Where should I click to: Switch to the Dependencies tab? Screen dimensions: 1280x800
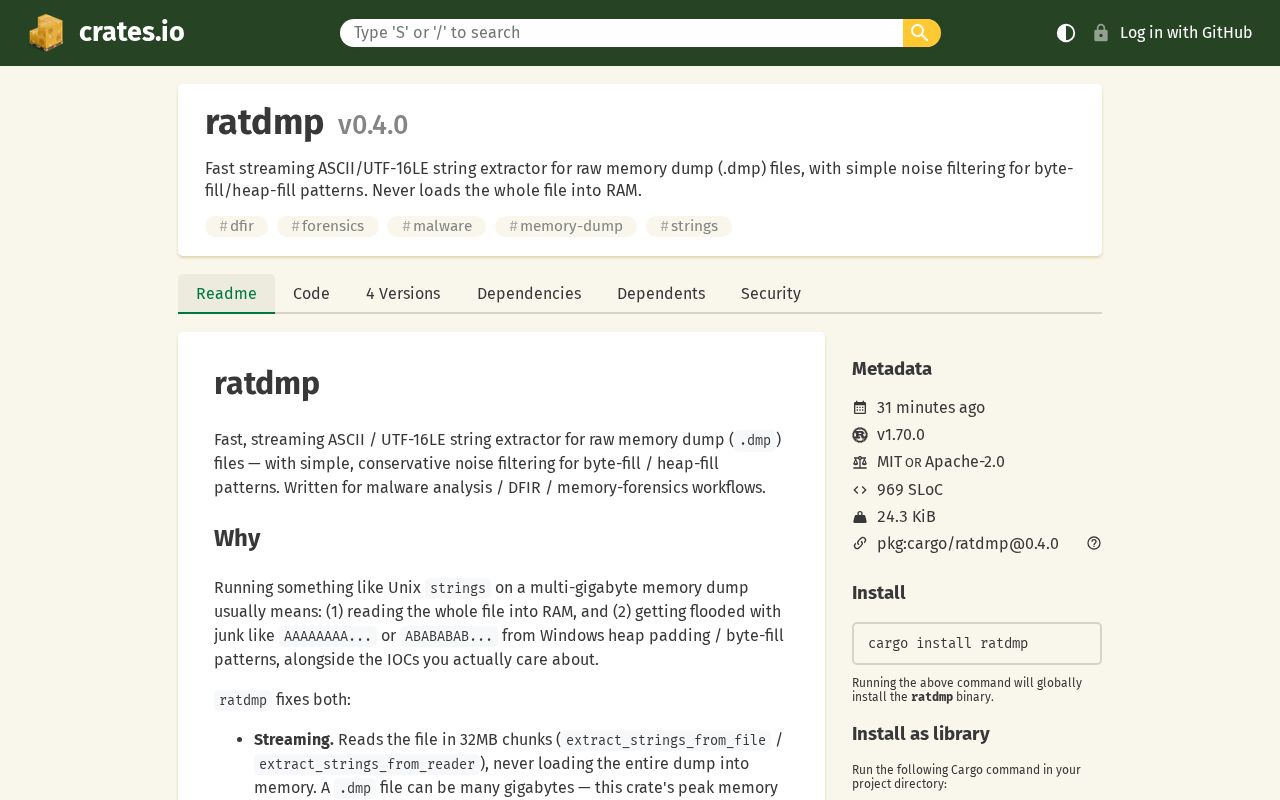click(529, 293)
